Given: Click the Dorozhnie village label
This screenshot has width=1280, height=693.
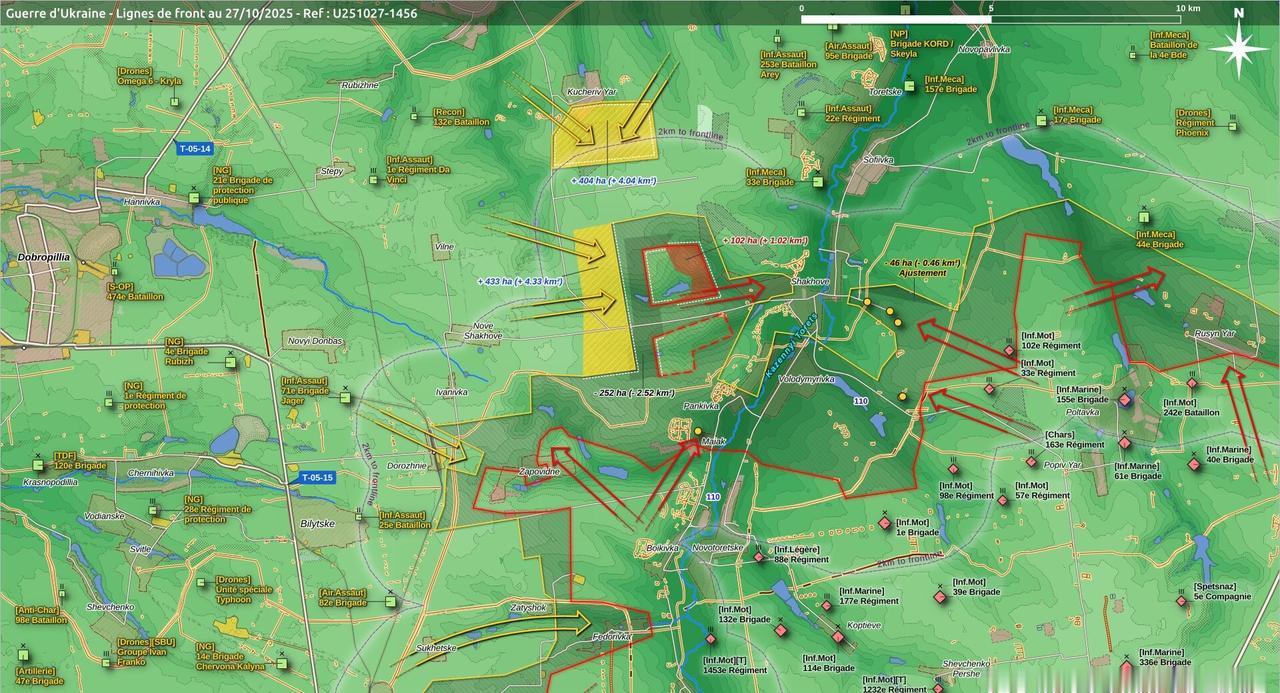Looking at the screenshot, I should pyautogui.click(x=407, y=466).
